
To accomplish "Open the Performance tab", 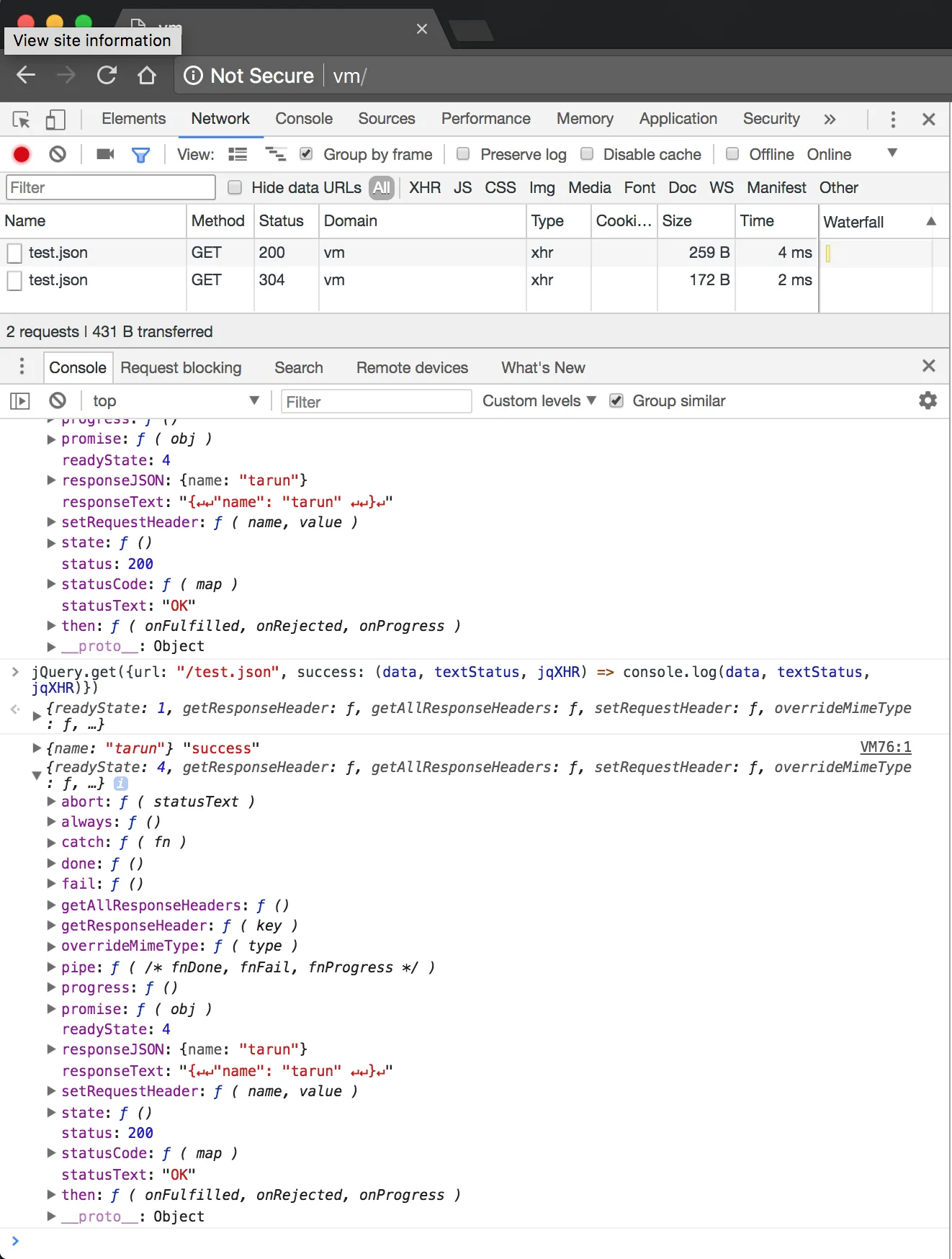I will point(486,119).
